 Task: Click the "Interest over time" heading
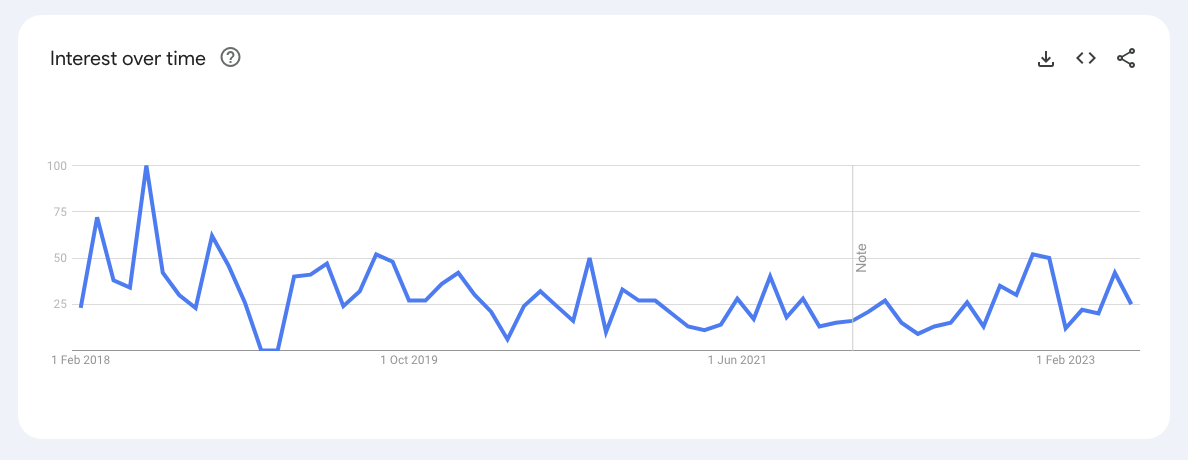click(128, 59)
